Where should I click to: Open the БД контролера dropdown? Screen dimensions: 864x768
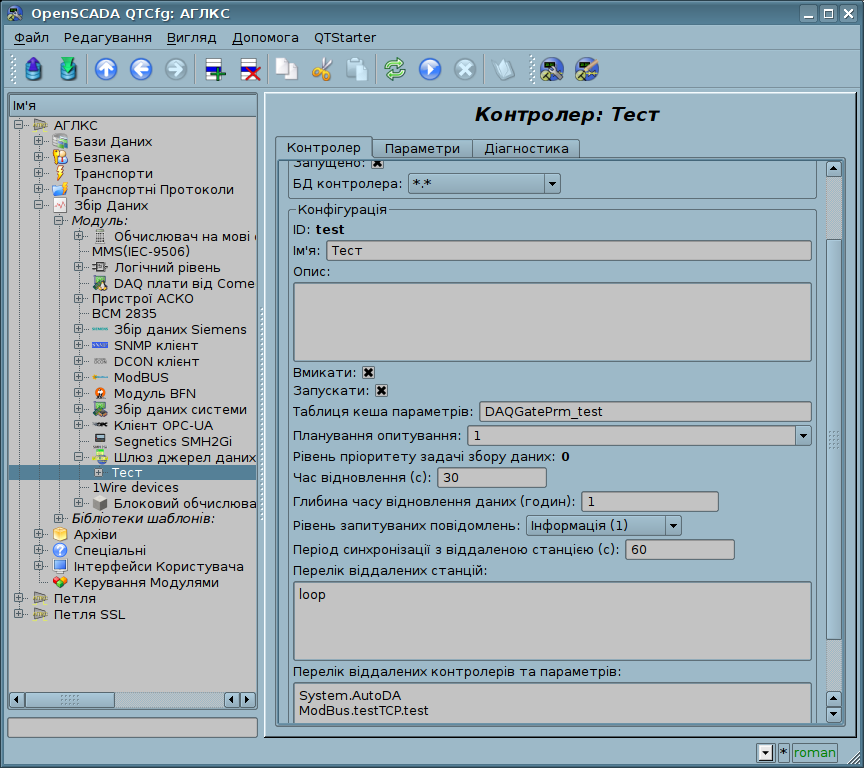tap(551, 184)
